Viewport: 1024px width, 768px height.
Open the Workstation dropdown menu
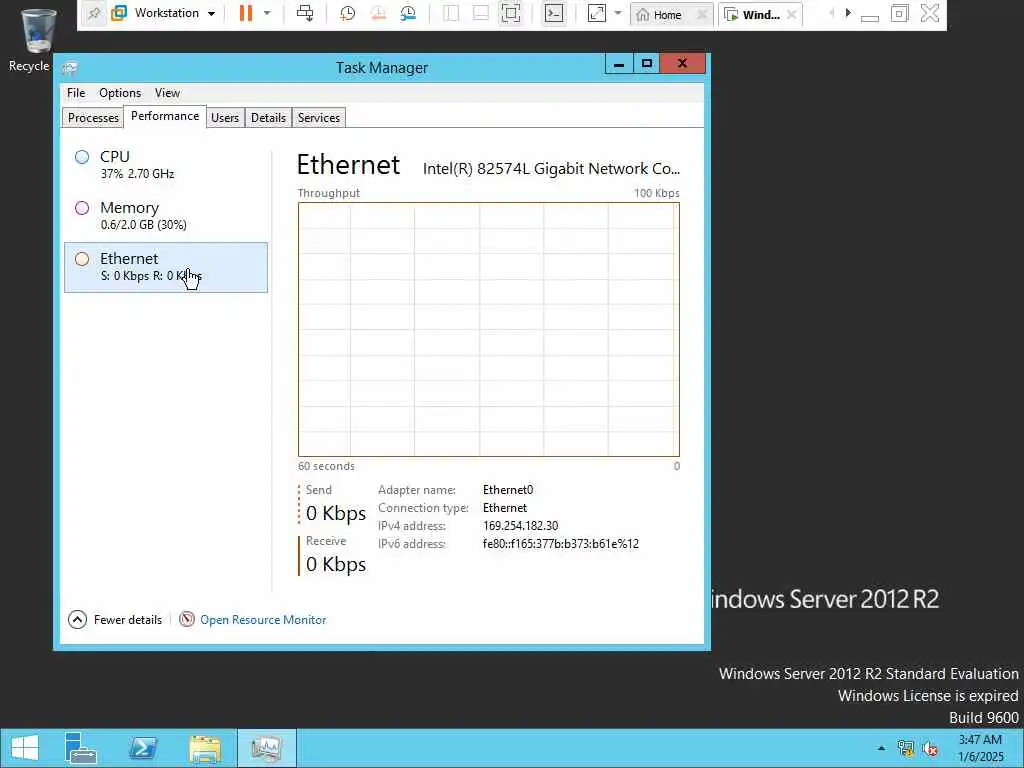click(164, 13)
